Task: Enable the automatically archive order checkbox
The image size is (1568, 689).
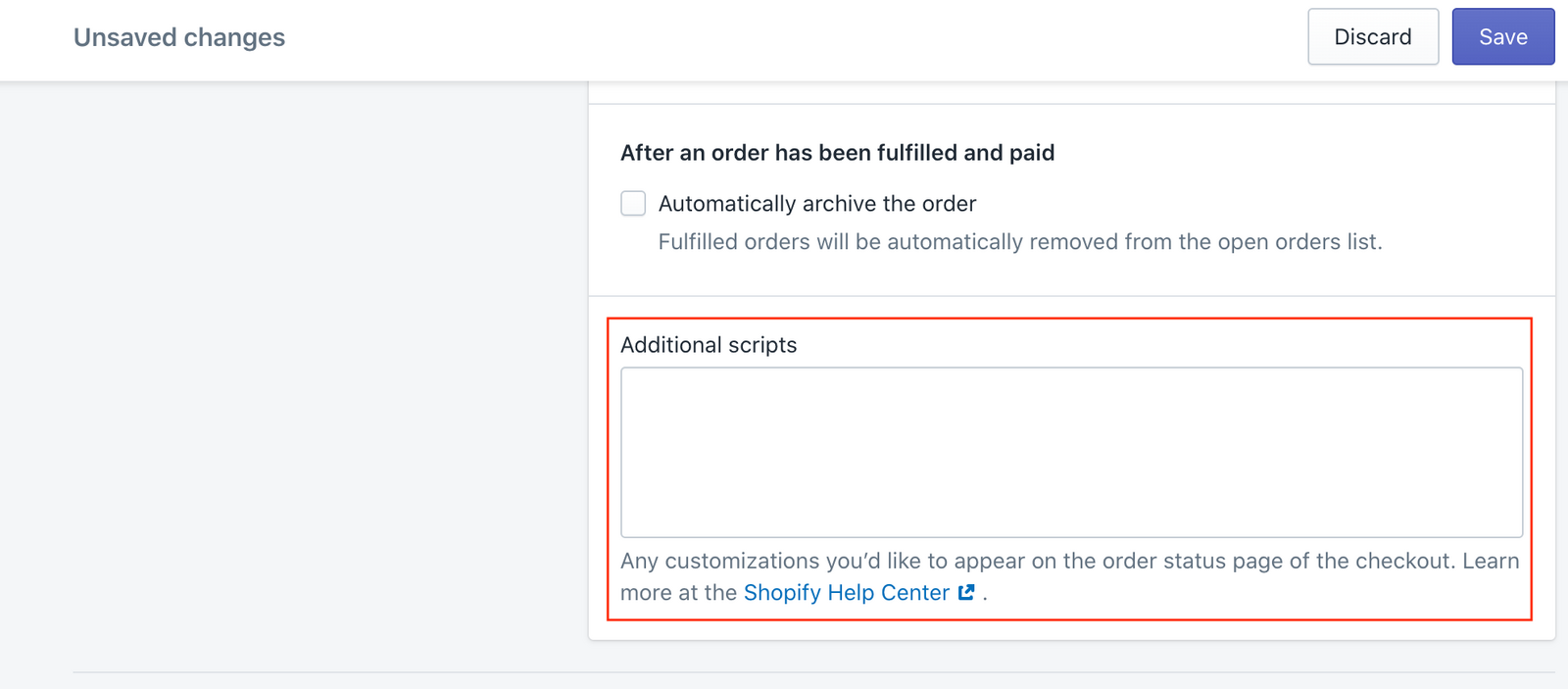Action: click(633, 203)
